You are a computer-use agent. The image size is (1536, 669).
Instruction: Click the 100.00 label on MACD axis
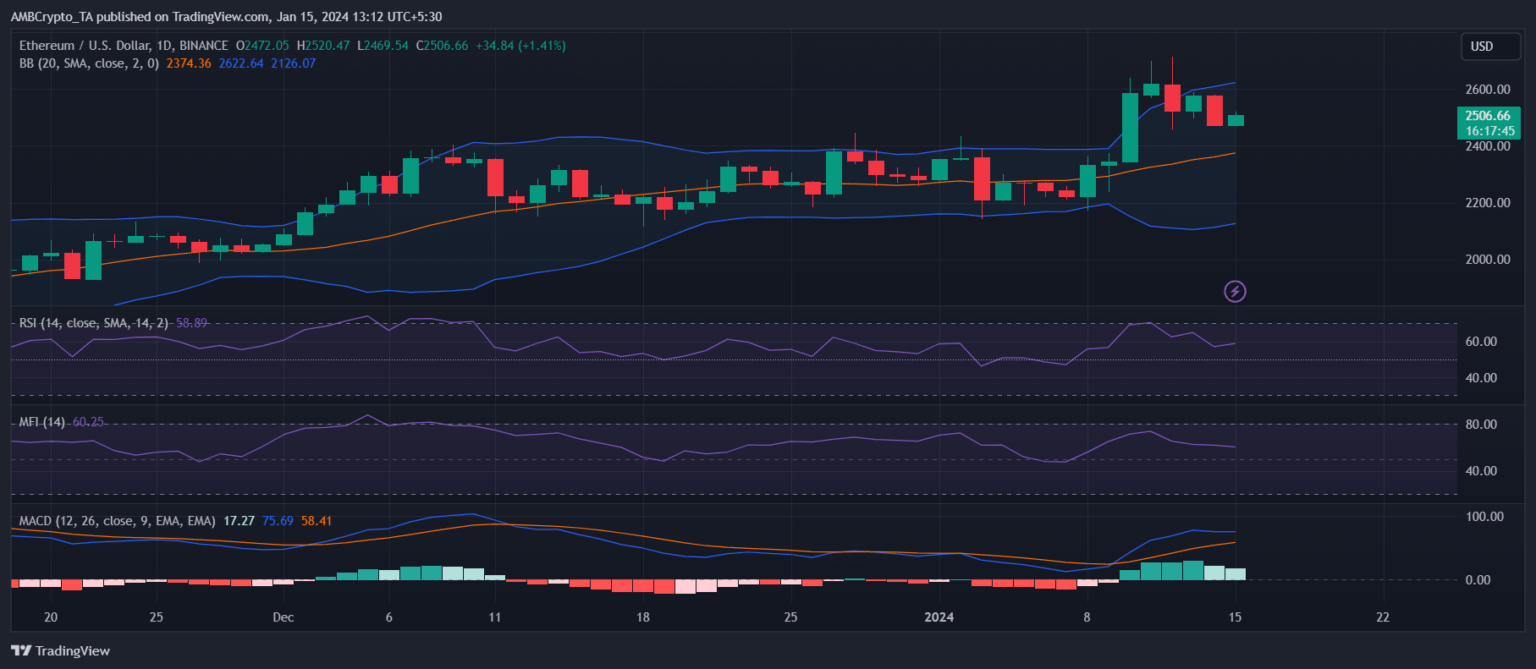coord(1486,517)
